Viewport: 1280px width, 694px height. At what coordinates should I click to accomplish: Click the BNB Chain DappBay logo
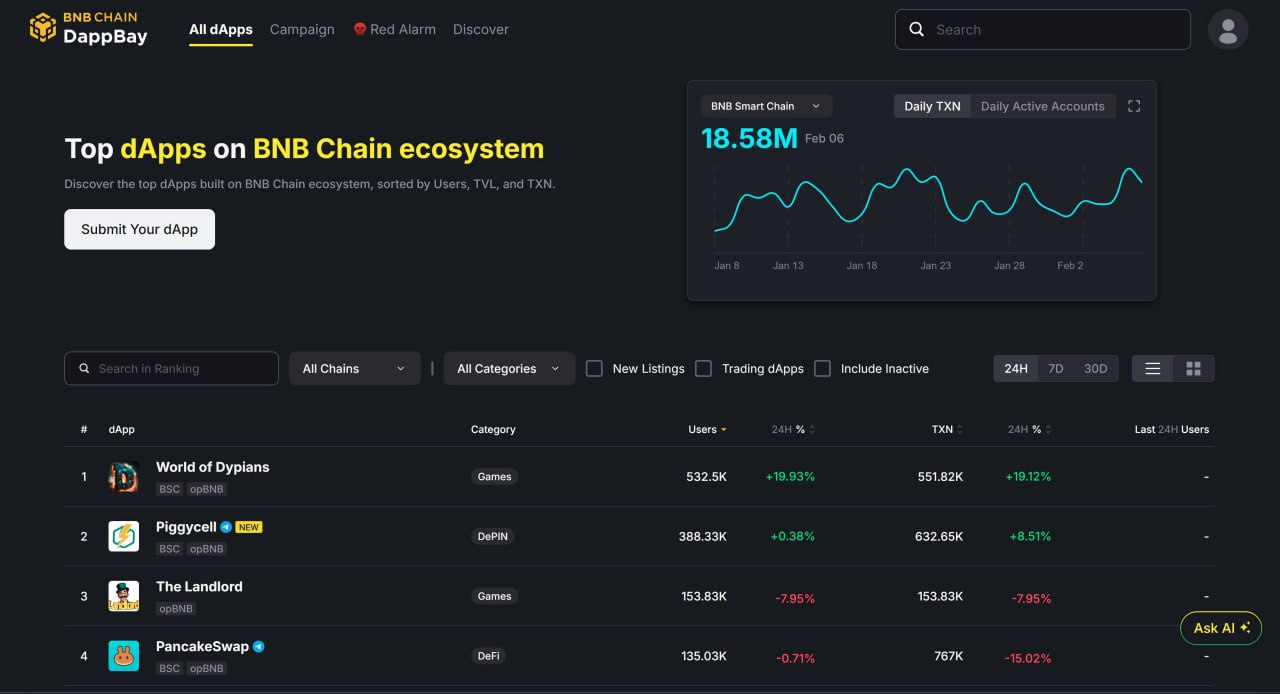click(88, 29)
